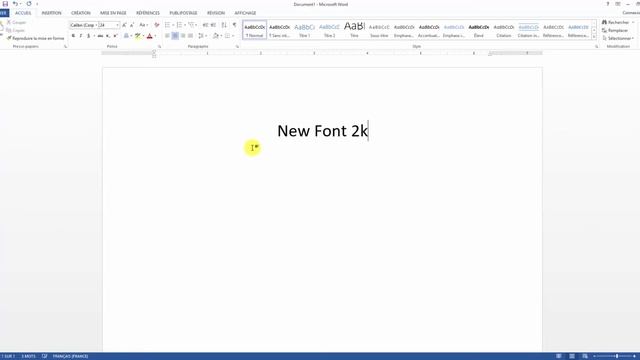The height and width of the screenshot is (360, 640).
Task: Clear all formatting icon
Action: point(157,25)
